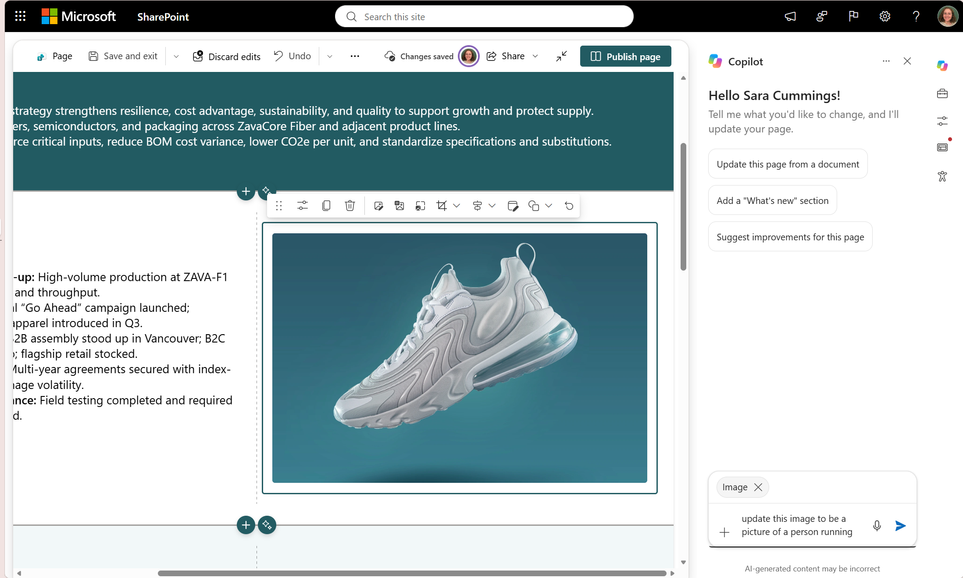Open the command bar more options ellipsis
This screenshot has height=578, width=963.
355,56
